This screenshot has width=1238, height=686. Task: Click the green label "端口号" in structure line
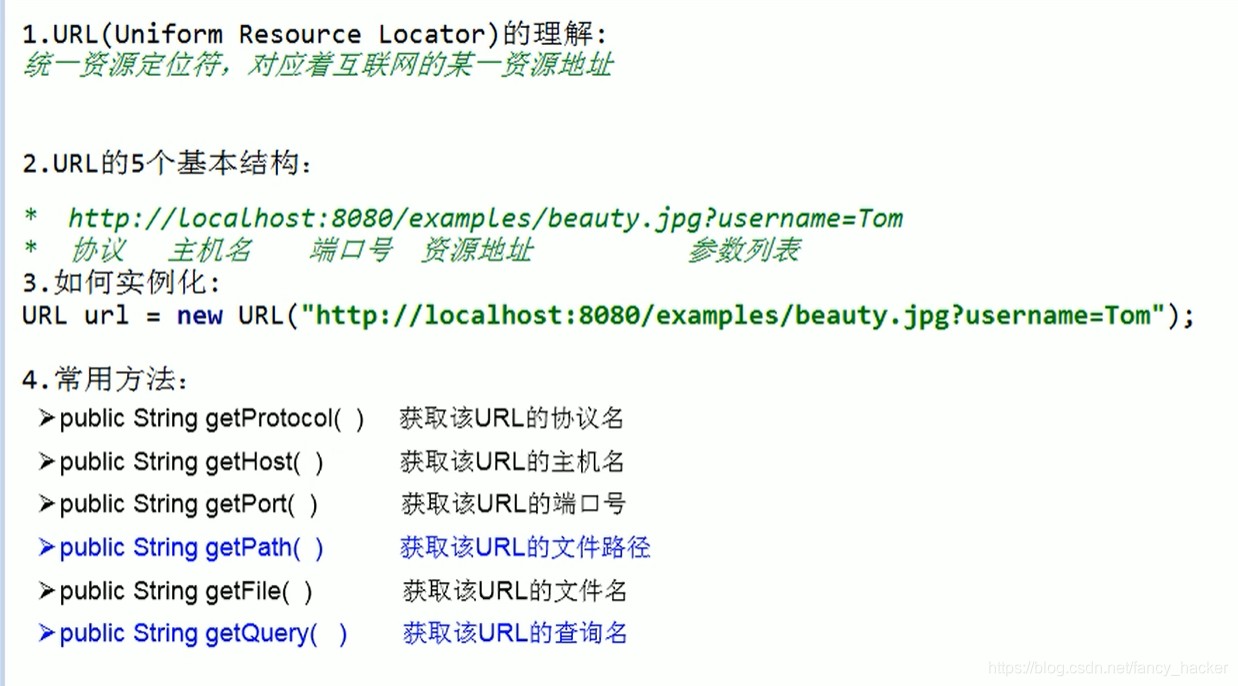[350, 250]
